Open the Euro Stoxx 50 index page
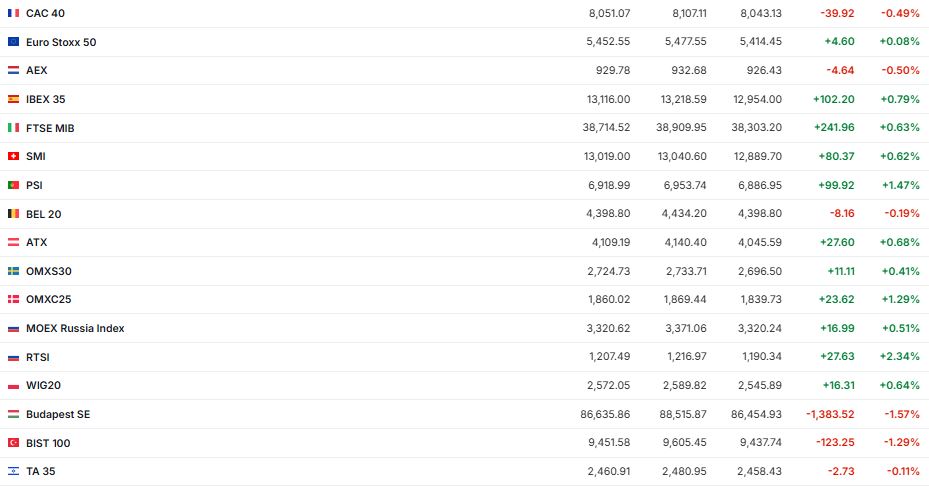Image resolution: width=929 pixels, height=488 pixels. pyautogui.click(x=61, y=42)
